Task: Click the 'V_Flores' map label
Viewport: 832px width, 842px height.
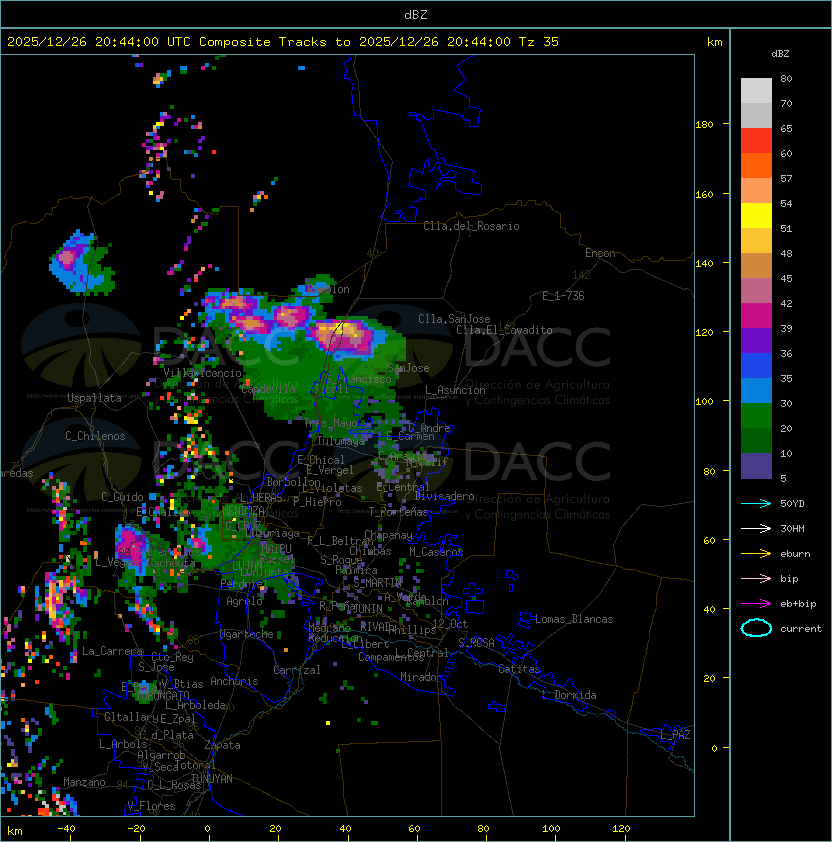Action: click(x=151, y=806)
